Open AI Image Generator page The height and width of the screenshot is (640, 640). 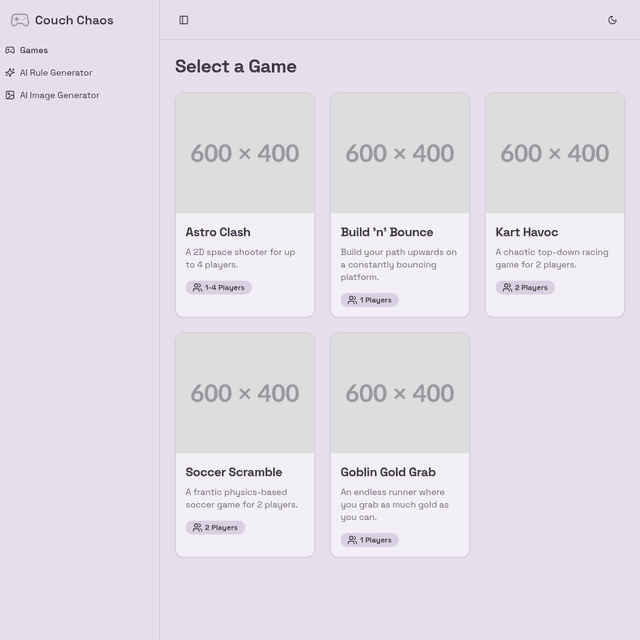(59, 96)
